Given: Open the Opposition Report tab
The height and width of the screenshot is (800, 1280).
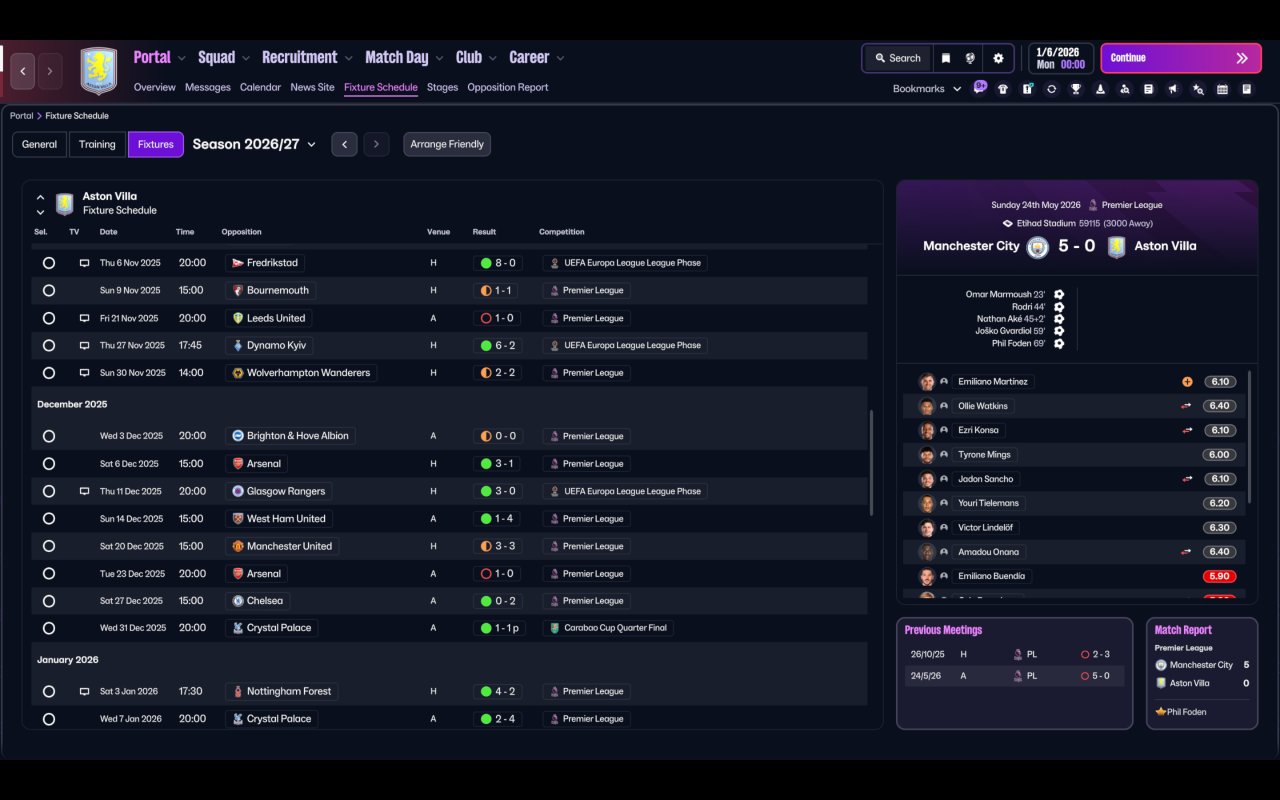Looking at the screenshot, I should 508,87.
